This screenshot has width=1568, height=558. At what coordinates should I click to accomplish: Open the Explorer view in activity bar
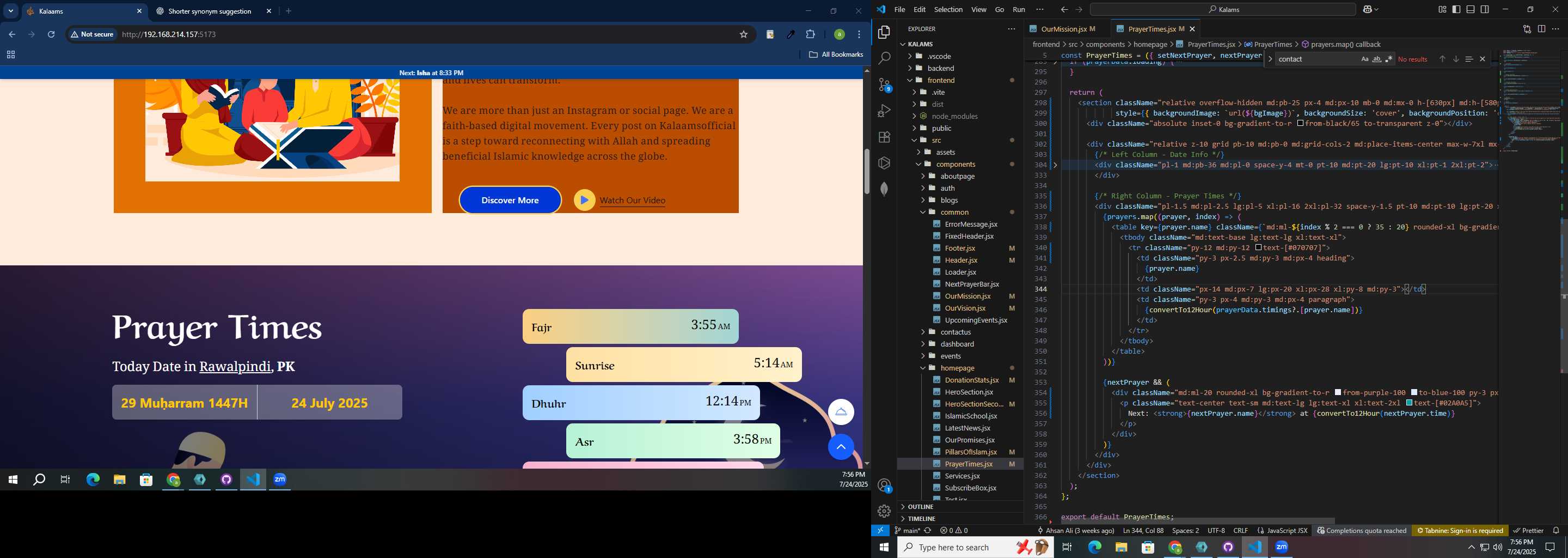(884, 32)
